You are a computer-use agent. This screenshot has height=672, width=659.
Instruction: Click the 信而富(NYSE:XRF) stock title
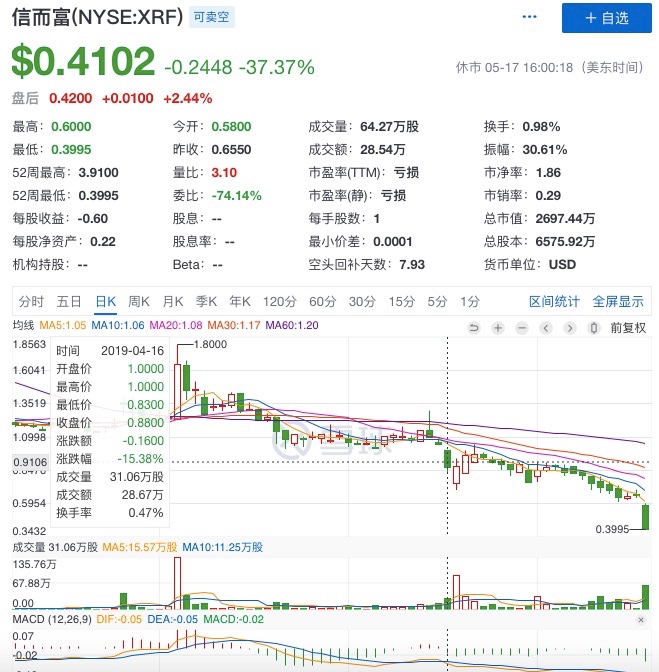click(x=97, y=18)
